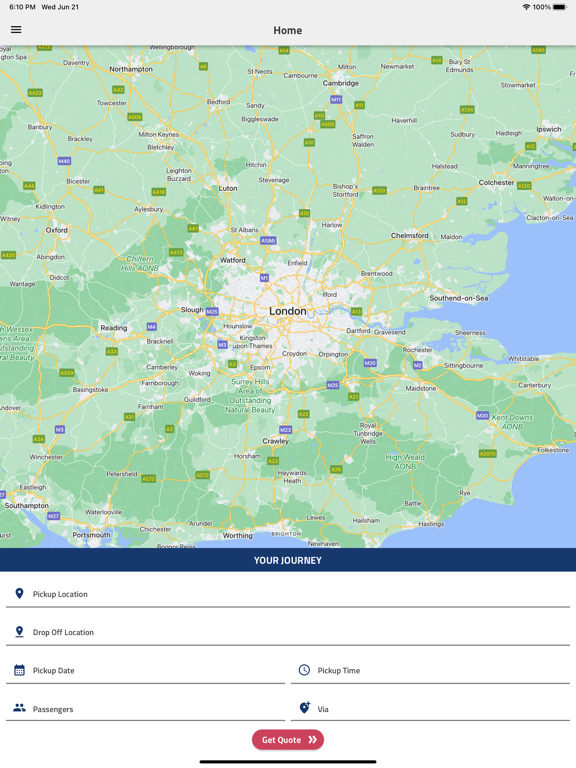This screenshot has width=576, height=768.
Task: Tap Portsmouth on the map
Action: (x=92, y=535)
